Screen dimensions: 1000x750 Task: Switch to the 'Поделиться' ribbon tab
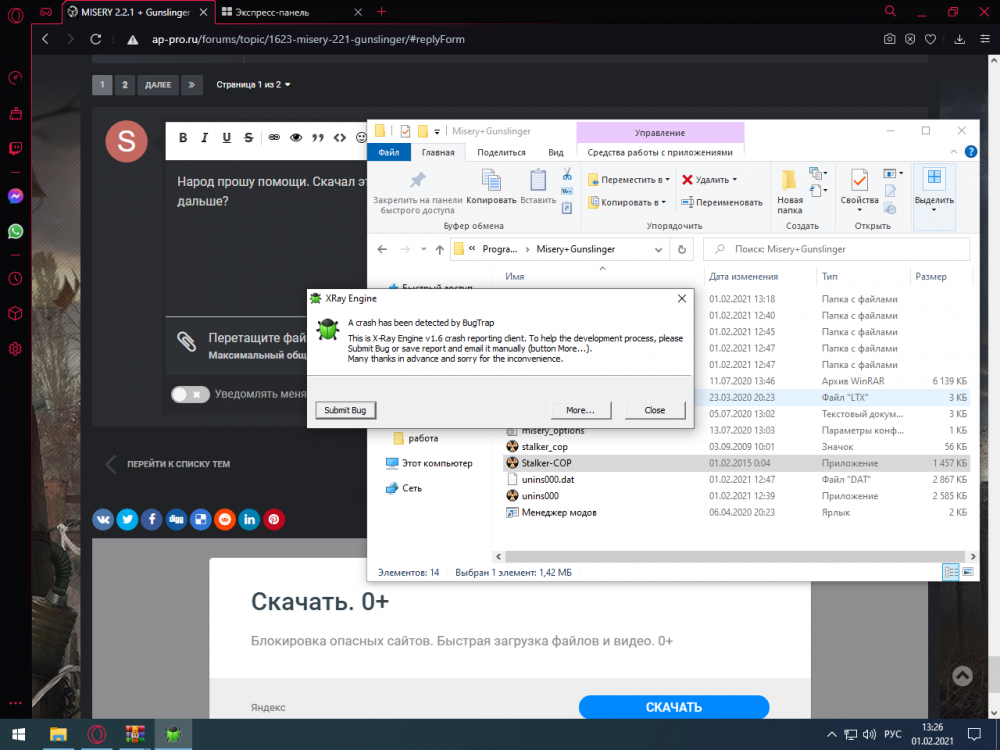click(501, 152)
